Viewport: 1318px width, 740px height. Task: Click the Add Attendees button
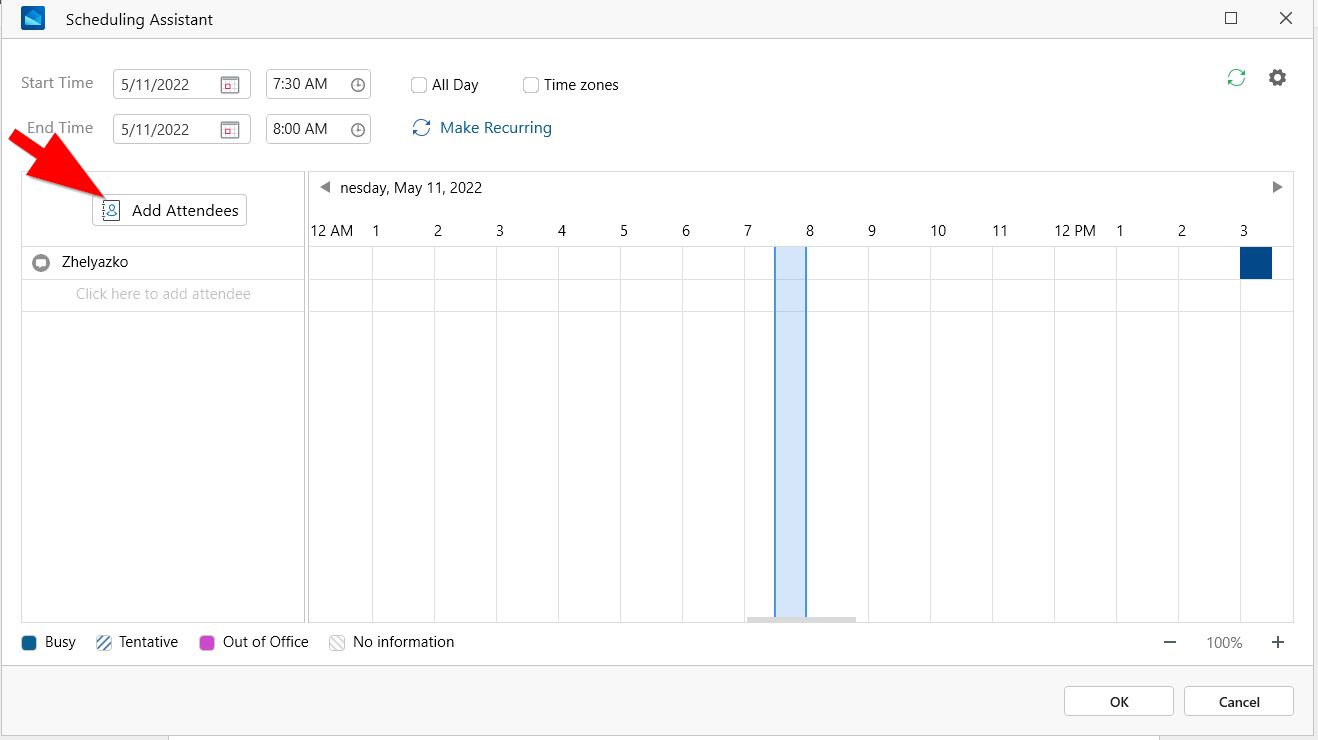tap(169, 210)
